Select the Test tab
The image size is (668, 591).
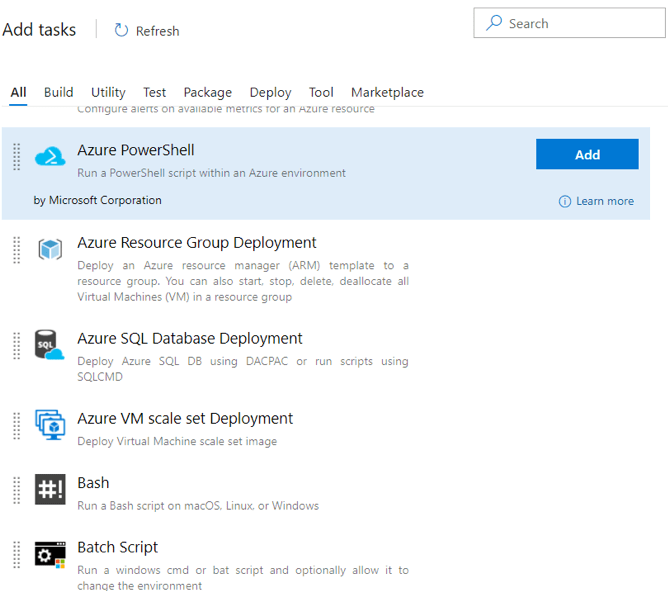click(x=154, y=92)
